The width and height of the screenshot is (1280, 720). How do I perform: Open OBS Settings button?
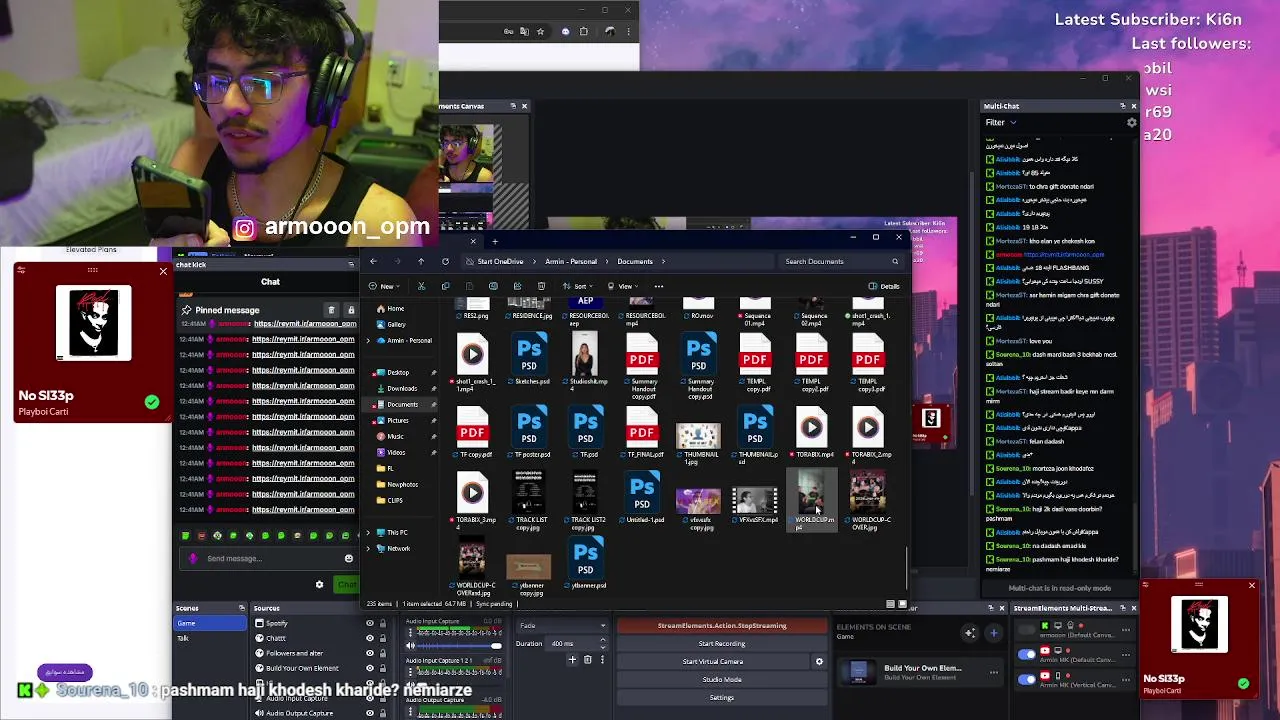[721, 698]
